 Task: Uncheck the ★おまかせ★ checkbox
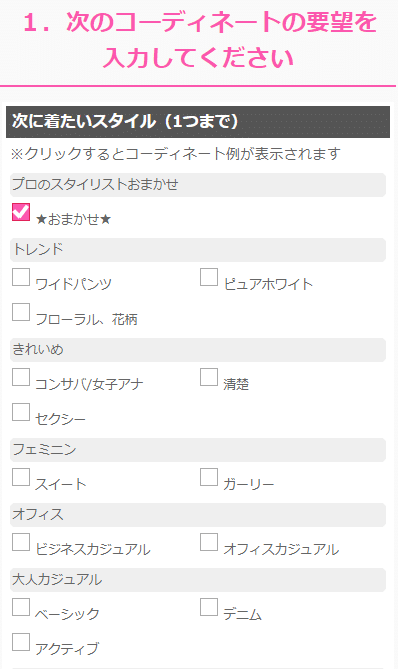click(21, 212)
